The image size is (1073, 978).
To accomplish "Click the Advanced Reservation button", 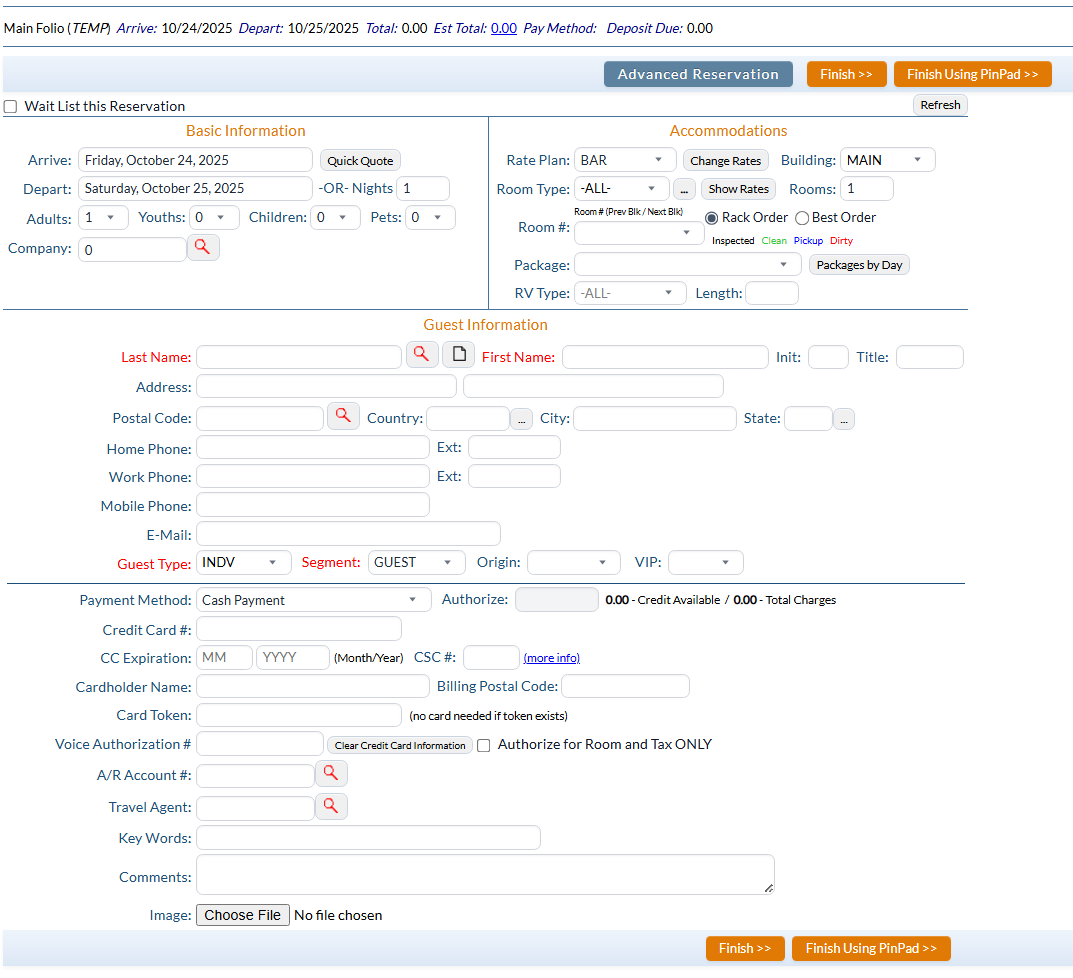I will point(698,74).
